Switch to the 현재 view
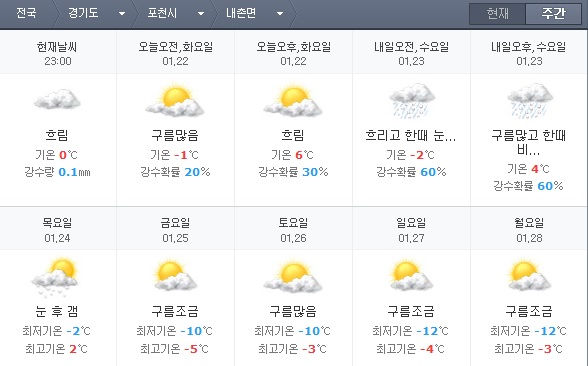 click(x=498, y=14)
